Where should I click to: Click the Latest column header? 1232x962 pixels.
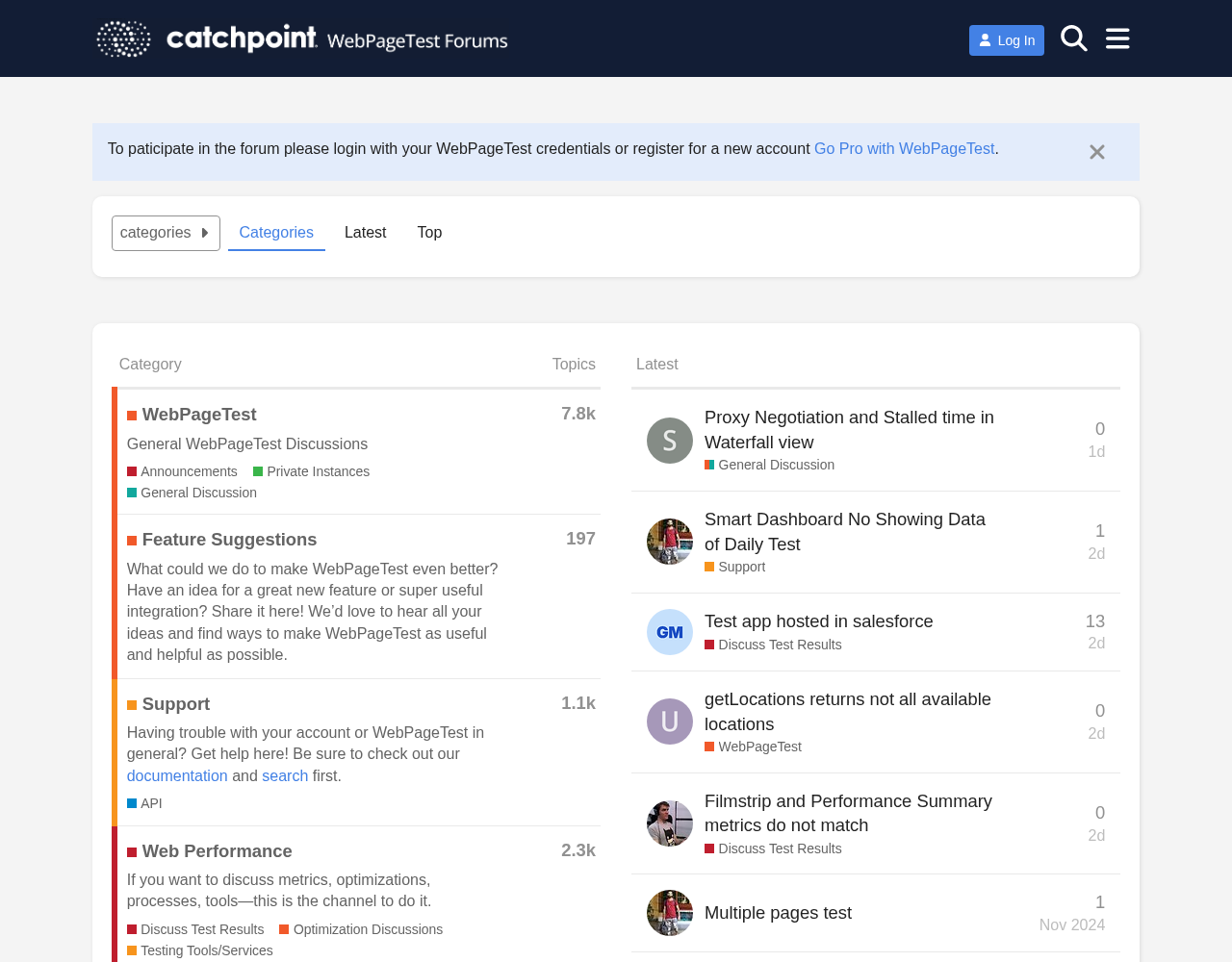pos(657,365)
